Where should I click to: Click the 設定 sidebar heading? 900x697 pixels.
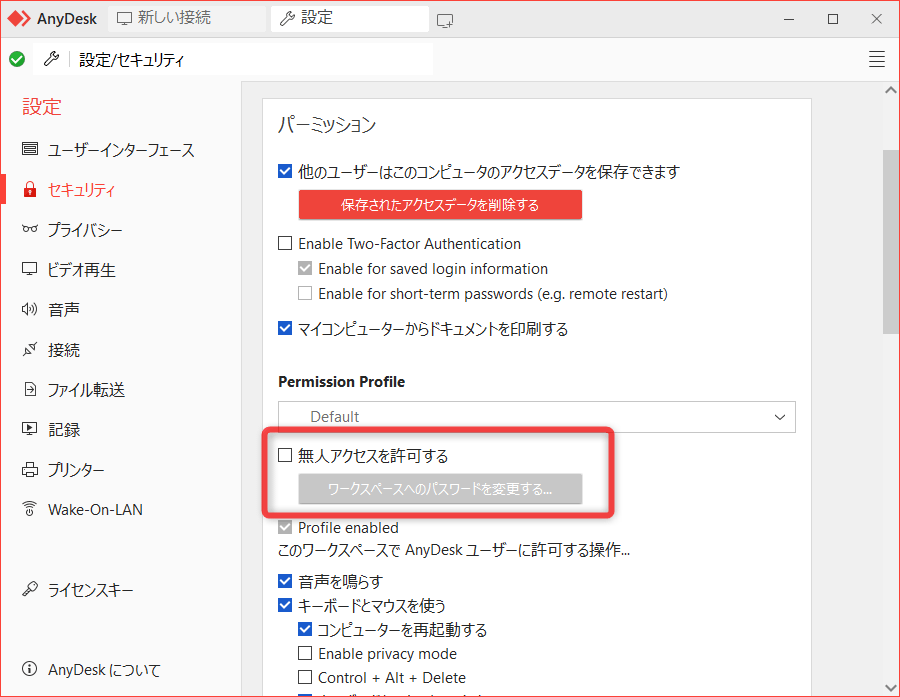pyautogui.click(x=41, y=107)
